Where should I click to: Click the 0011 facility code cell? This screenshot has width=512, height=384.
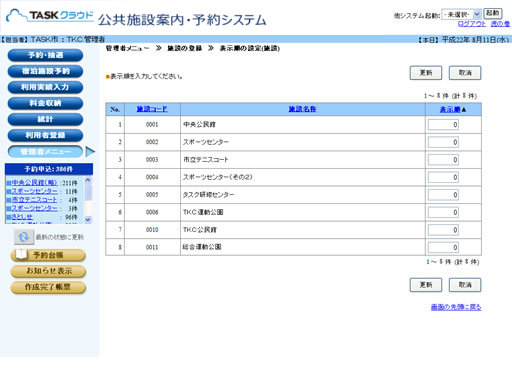tap(152, 247)
